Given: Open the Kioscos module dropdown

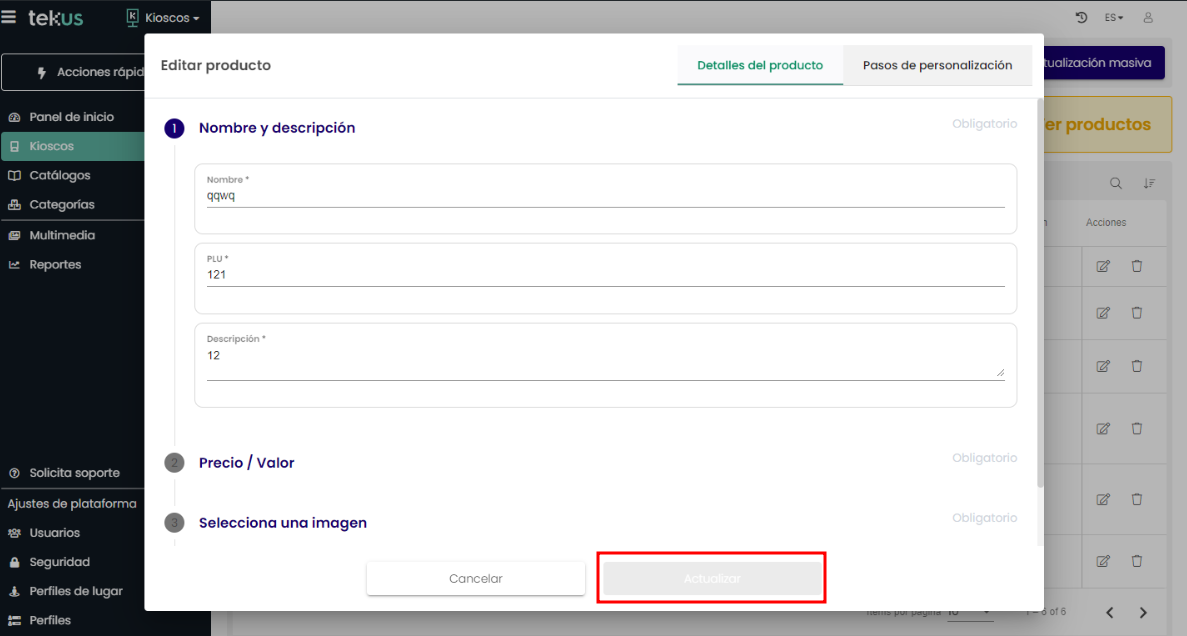Looking at the screenshot, I should point(164,18).
